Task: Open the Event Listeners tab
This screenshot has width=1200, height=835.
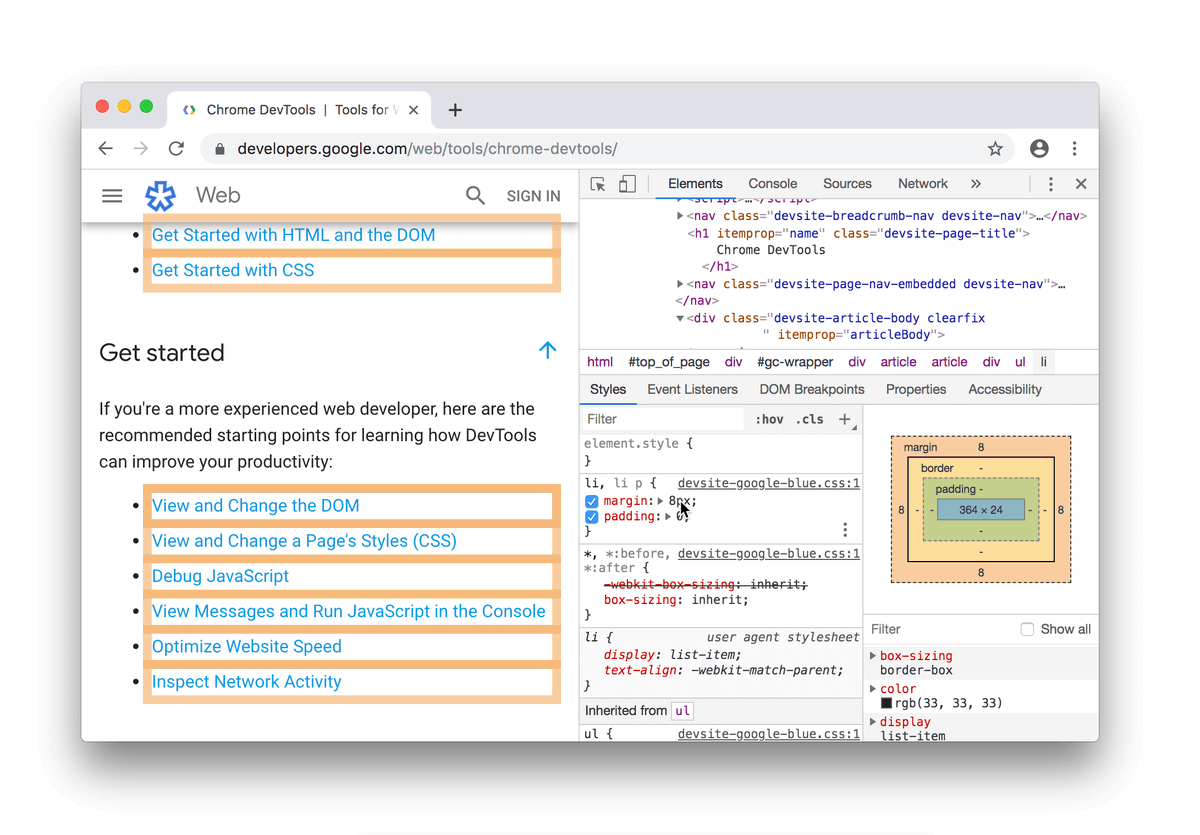Action: pyautogui.click(x=693, y=390)
